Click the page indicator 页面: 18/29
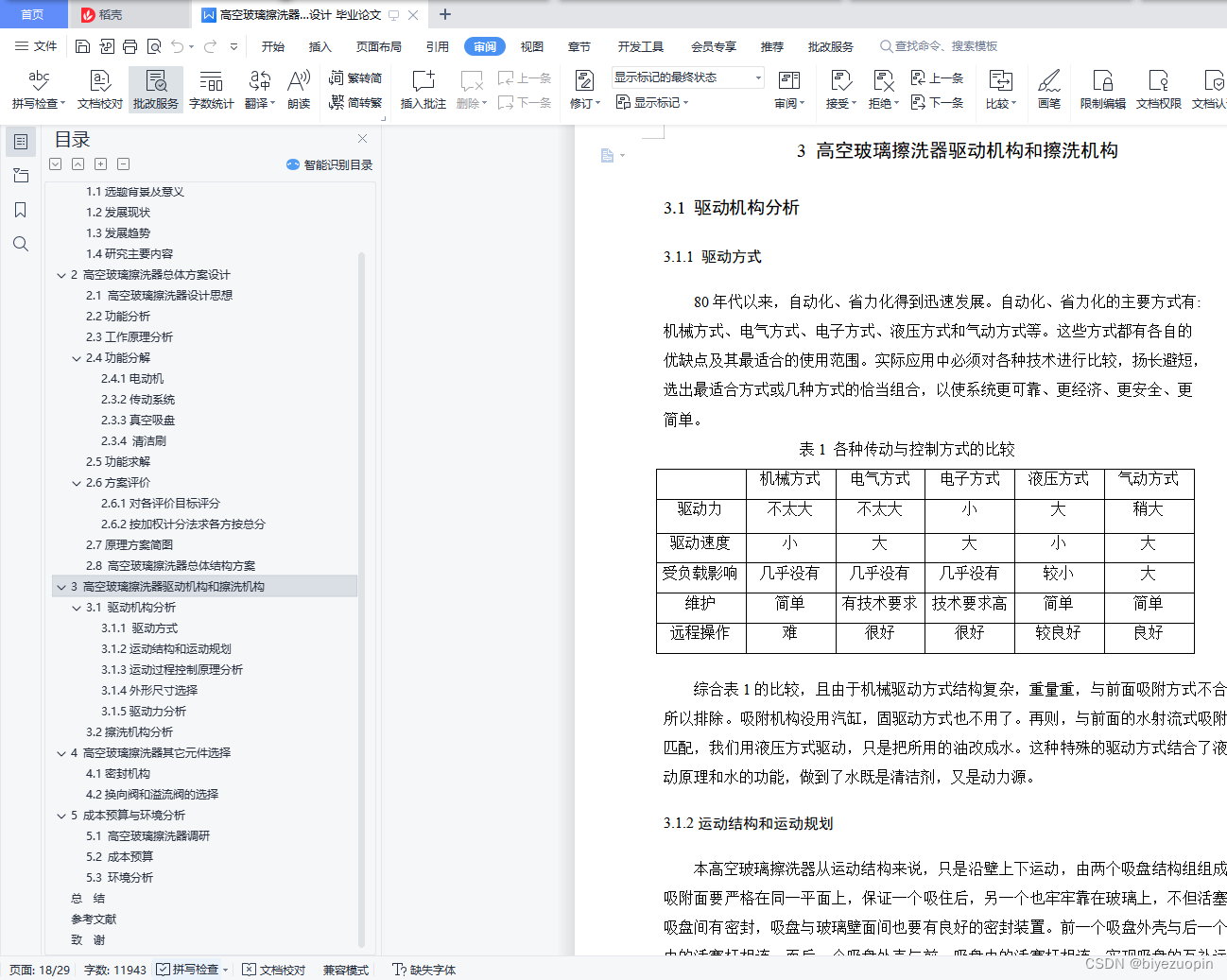The height and width of the screenshot is (980, 1227). tap(40, 970)
